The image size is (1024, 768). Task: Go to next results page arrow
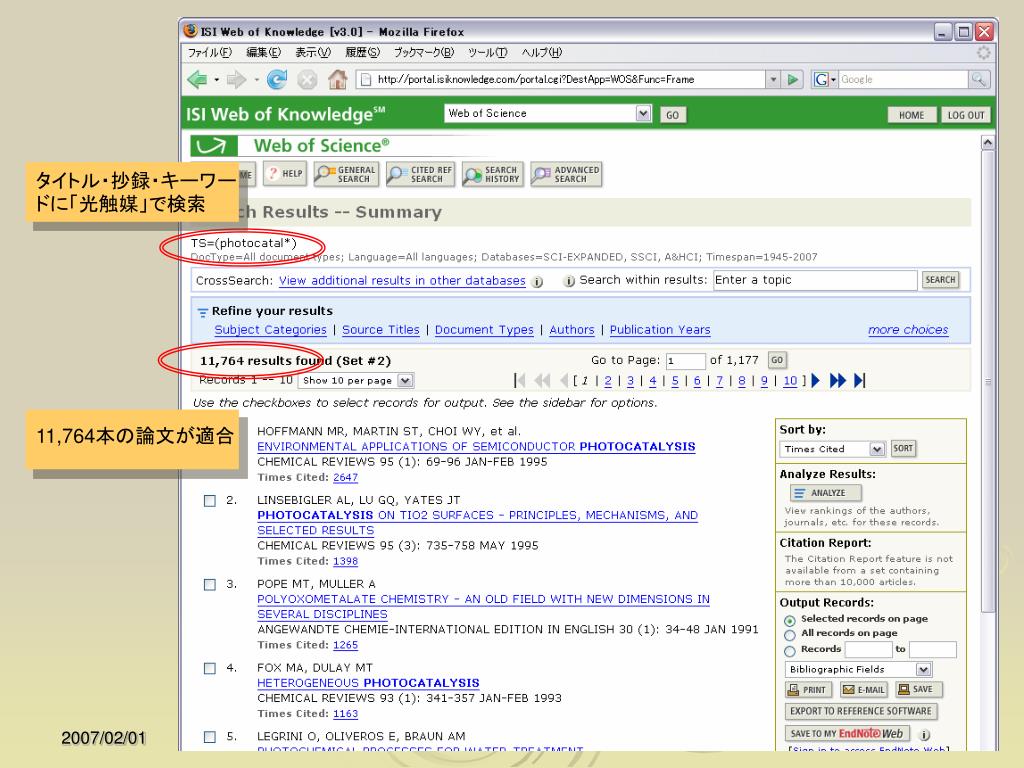coord(816,380)
